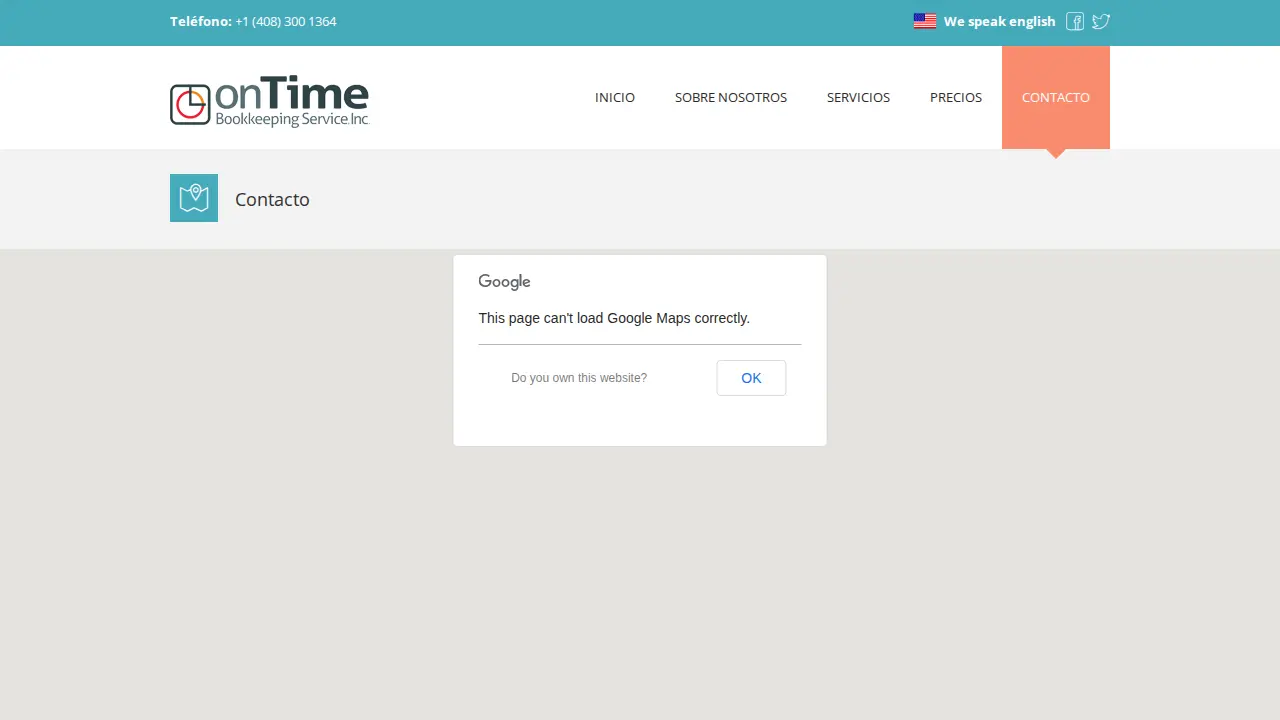The height and width of the screenshot is (720, 1280).
Task: Open the Facebook page icon
Action: [x=1075, y=21]
